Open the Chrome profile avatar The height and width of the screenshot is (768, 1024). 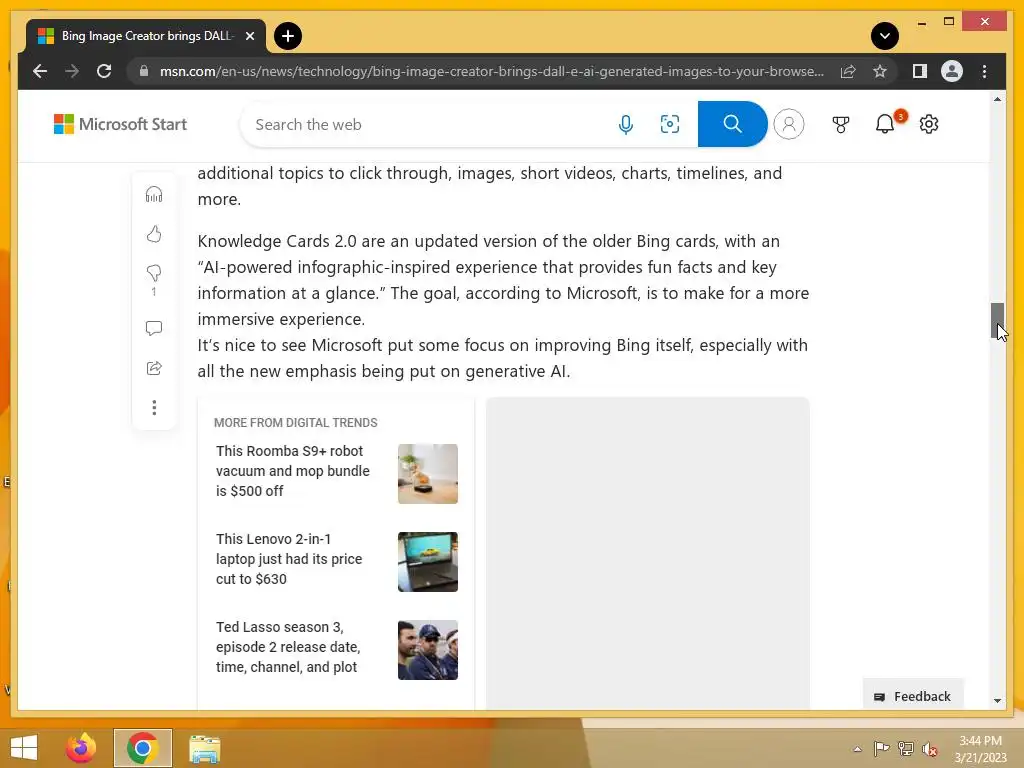click(x=952, y=71)
